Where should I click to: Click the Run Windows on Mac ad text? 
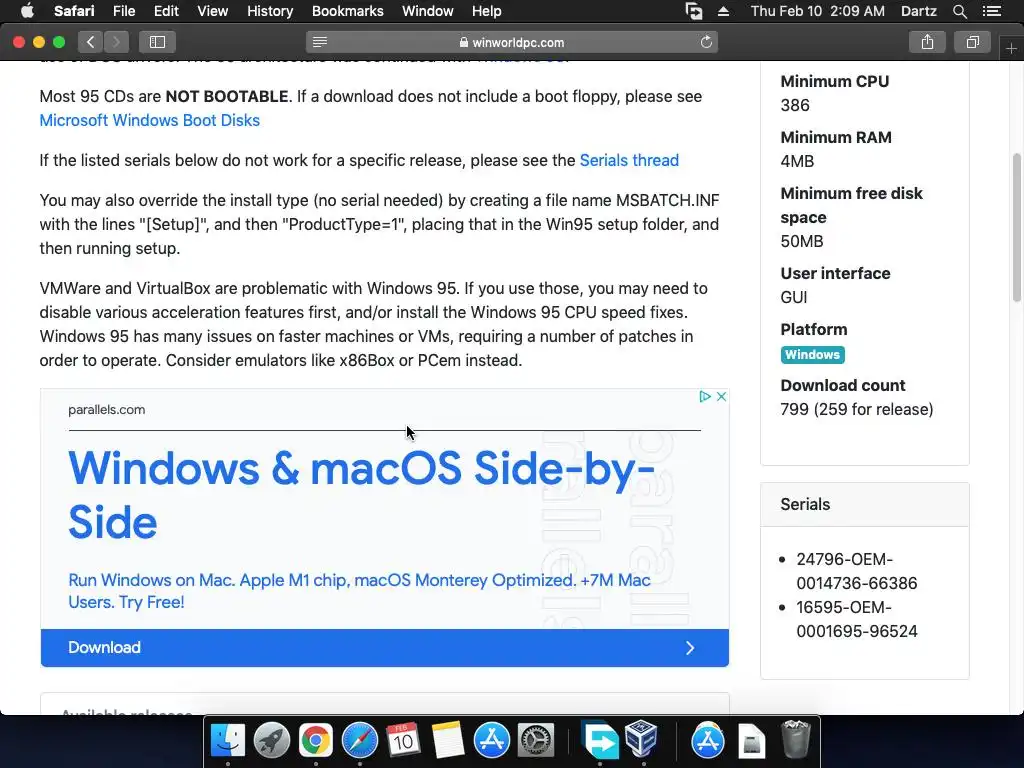pos(359,591)
